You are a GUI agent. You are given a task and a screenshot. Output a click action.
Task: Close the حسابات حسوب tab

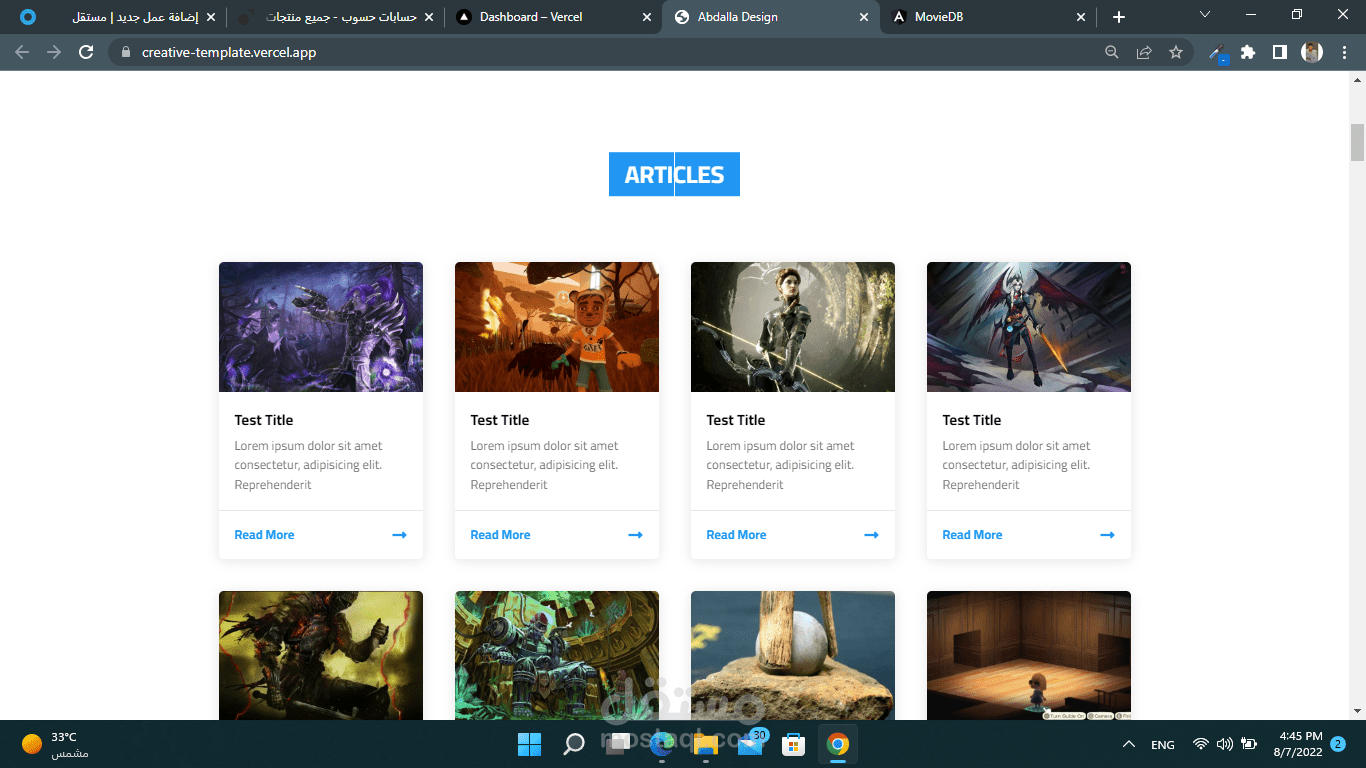tap(429, 17)
